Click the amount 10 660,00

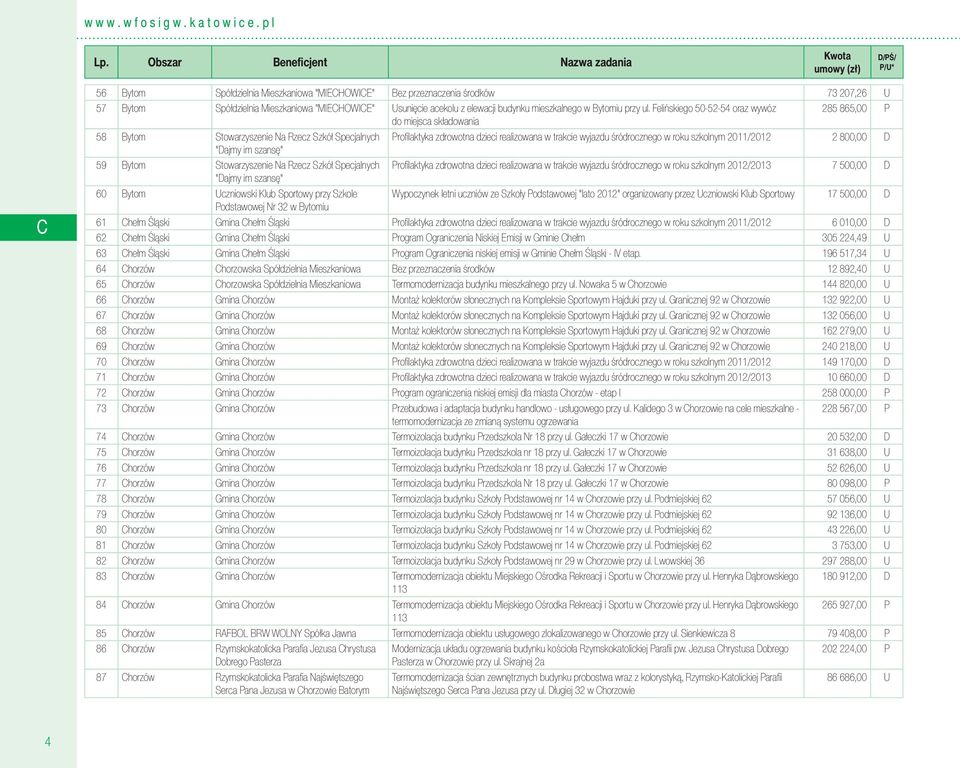pos(847,377)
